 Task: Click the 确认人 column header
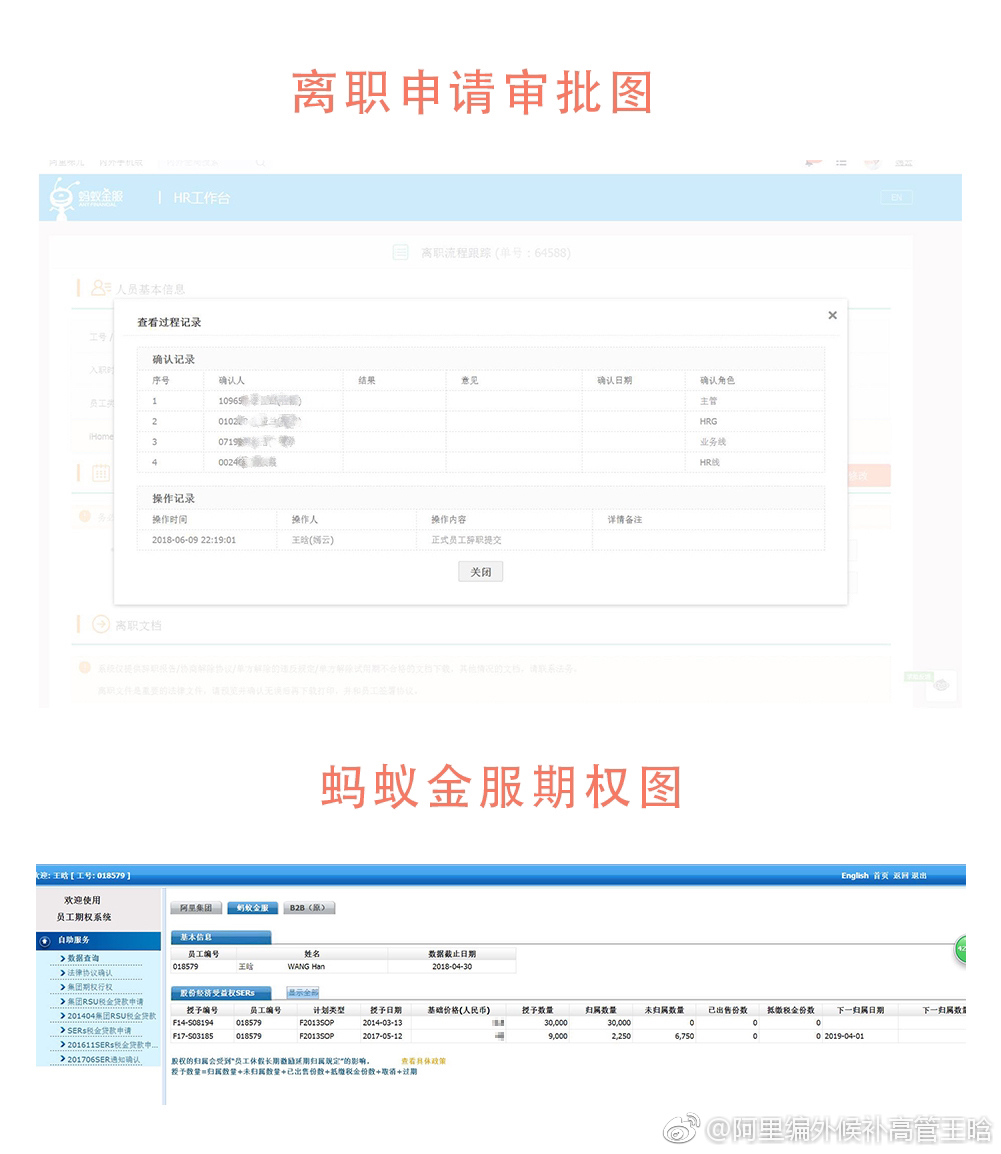[231, 380]
